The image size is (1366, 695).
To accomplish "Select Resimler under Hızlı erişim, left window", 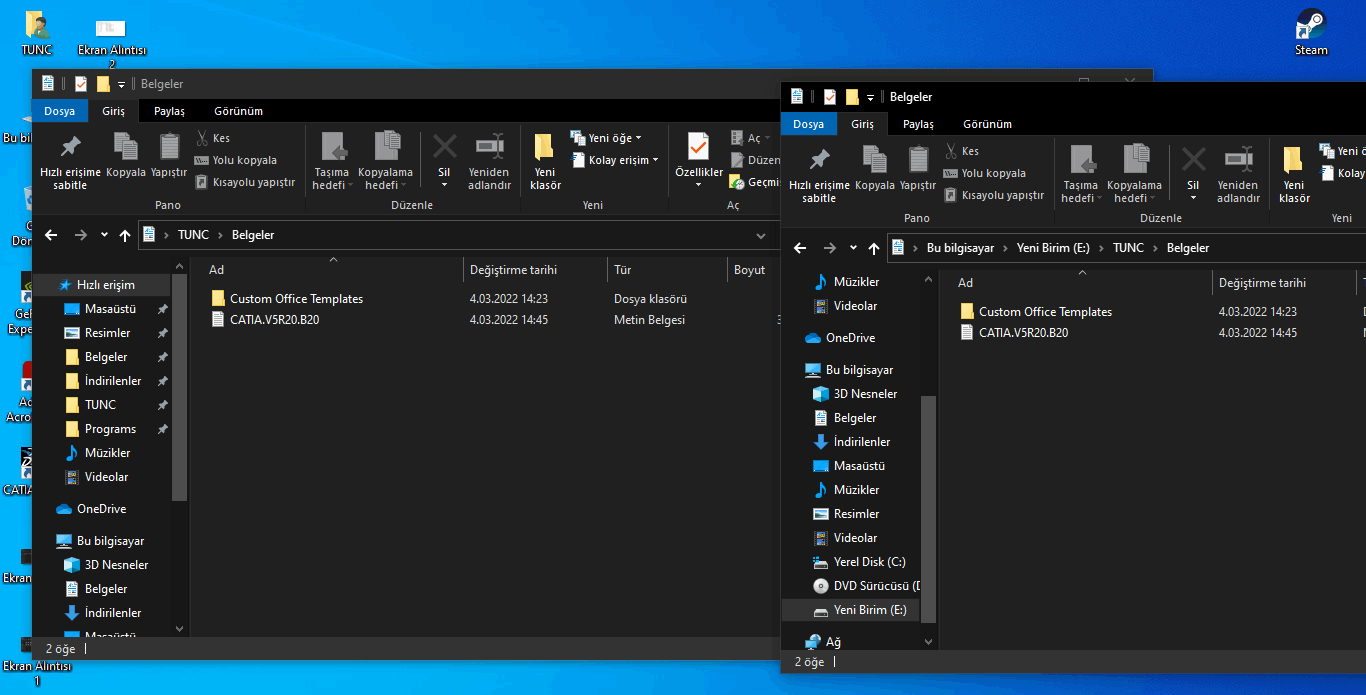I will click(x=107, y=333).
